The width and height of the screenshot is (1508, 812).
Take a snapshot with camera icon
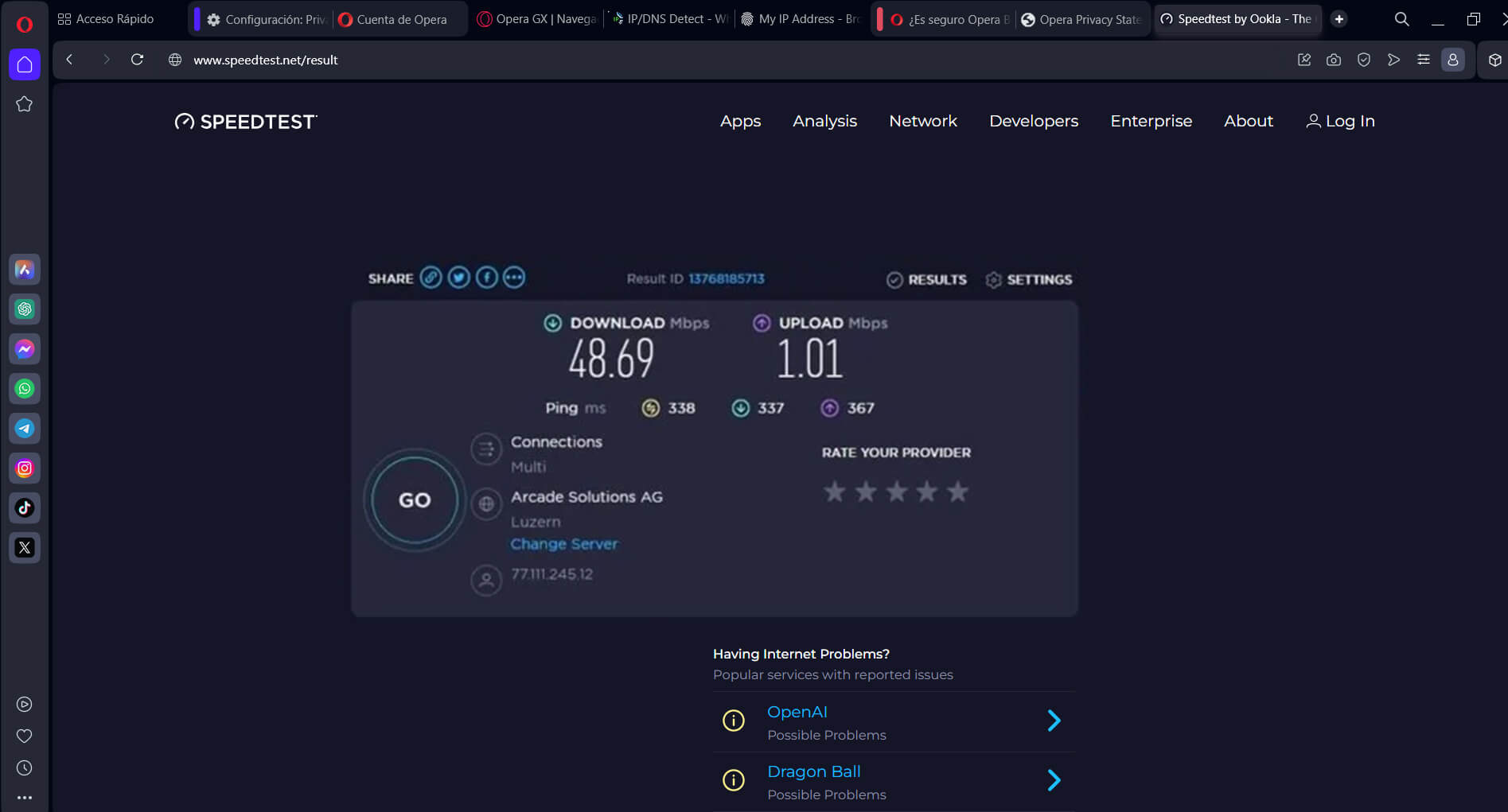click(1334, 60)
